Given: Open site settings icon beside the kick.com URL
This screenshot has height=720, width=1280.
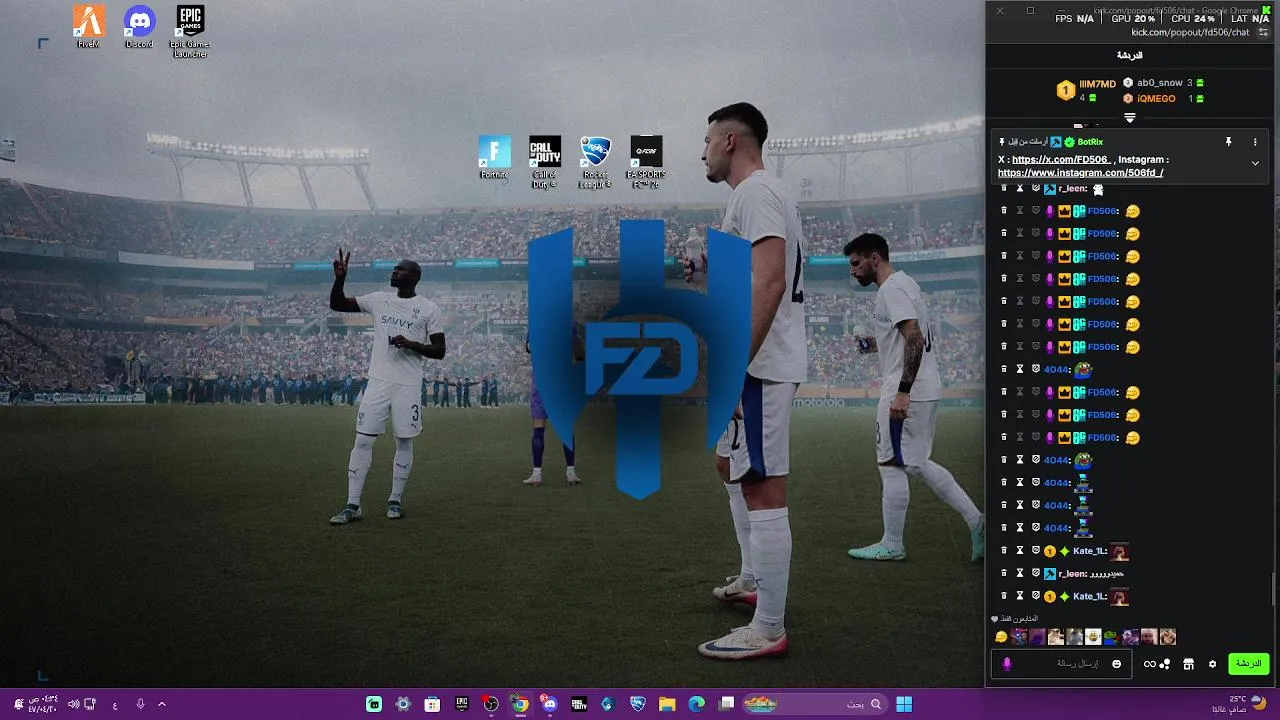Looking at the screenshot, I should coord(1263,32).
